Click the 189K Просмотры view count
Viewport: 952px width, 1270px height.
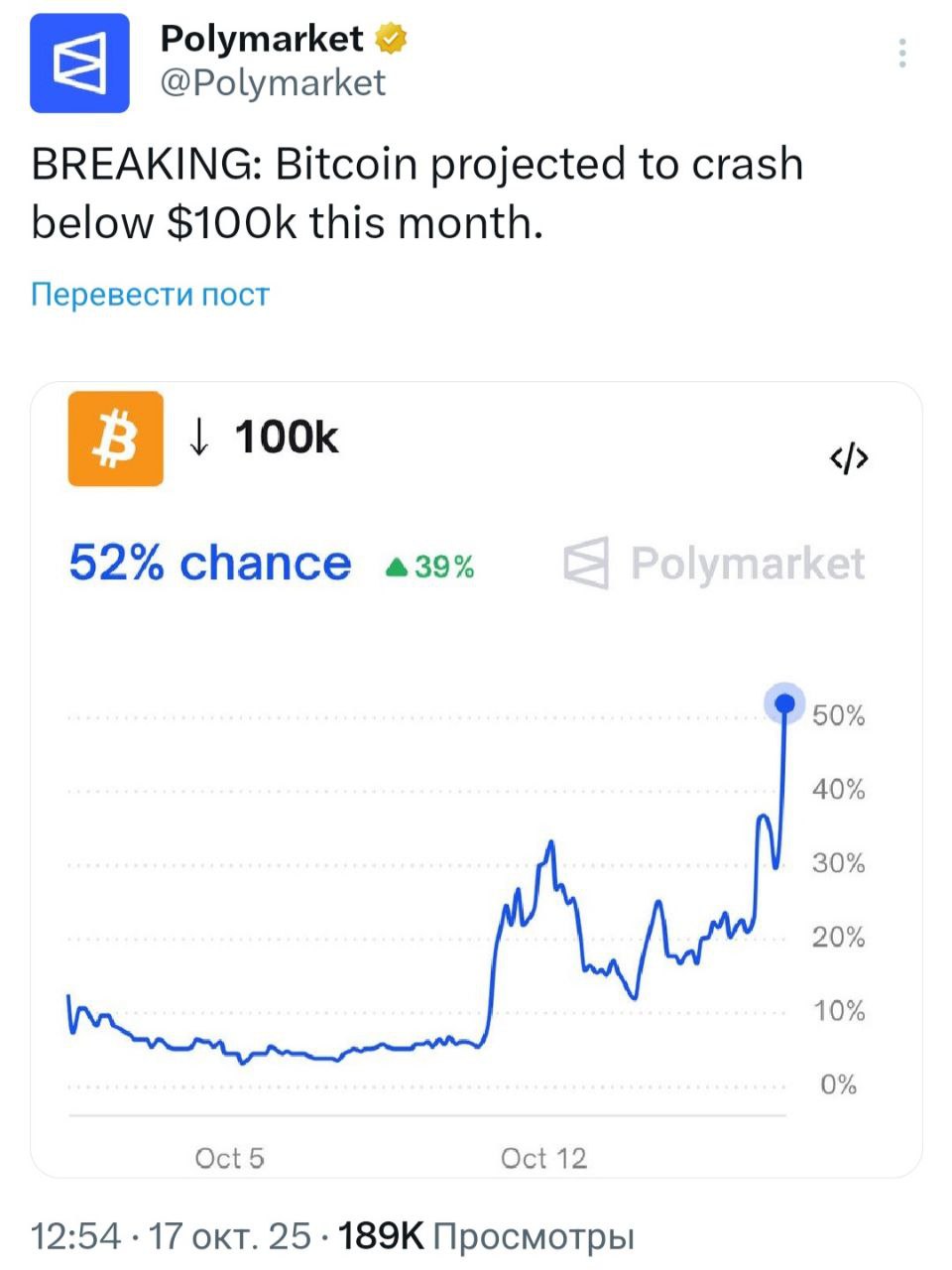(x=486, y=1236)
